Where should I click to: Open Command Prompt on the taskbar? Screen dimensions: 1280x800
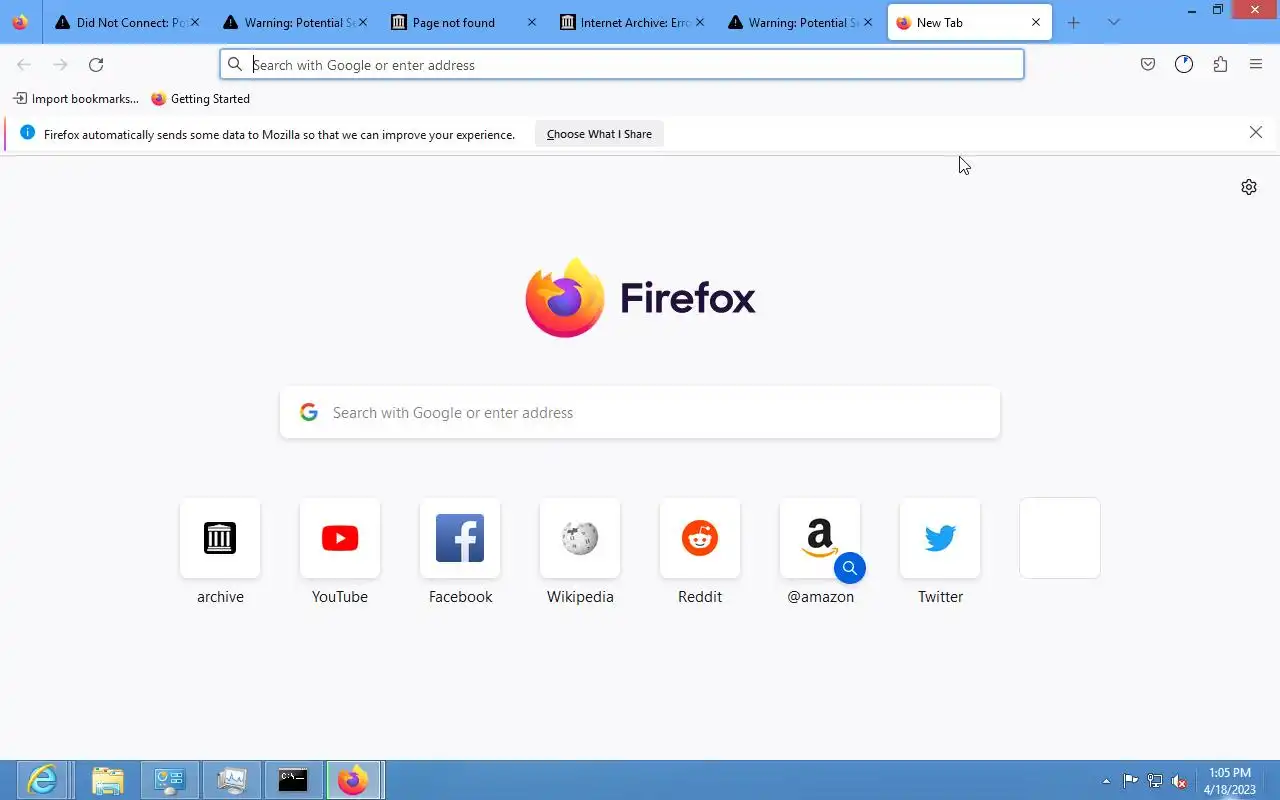(293, 780)
